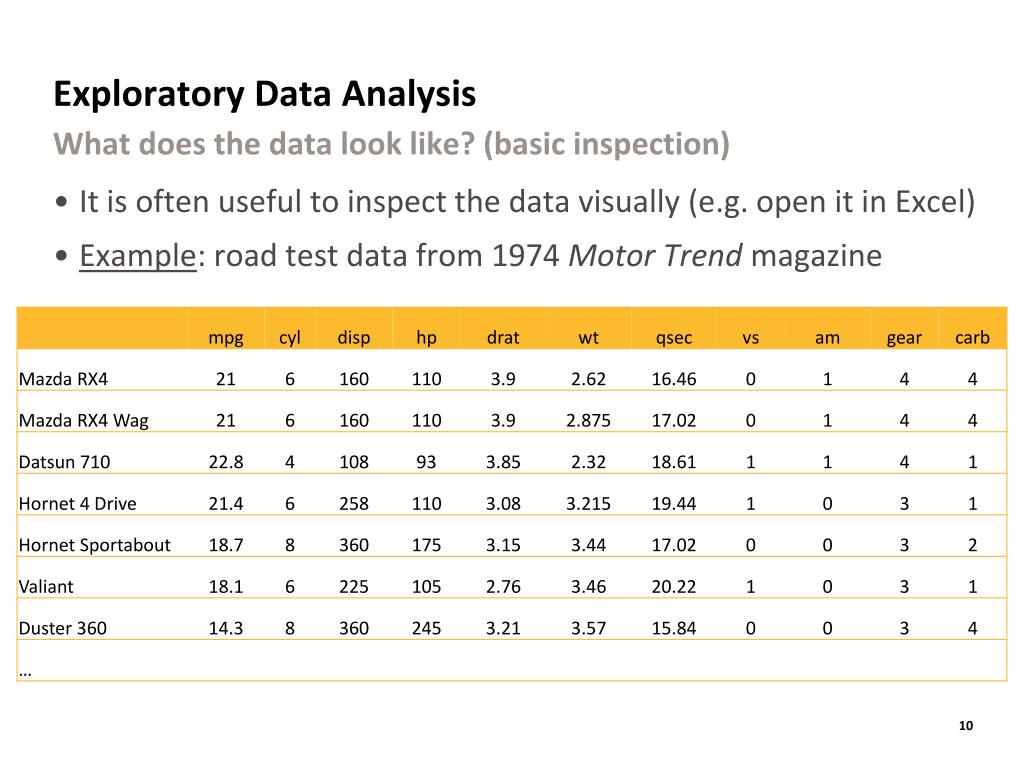Click the mpg column header
The height and width of the screenshot is (768, 1024).
point(226,338)
